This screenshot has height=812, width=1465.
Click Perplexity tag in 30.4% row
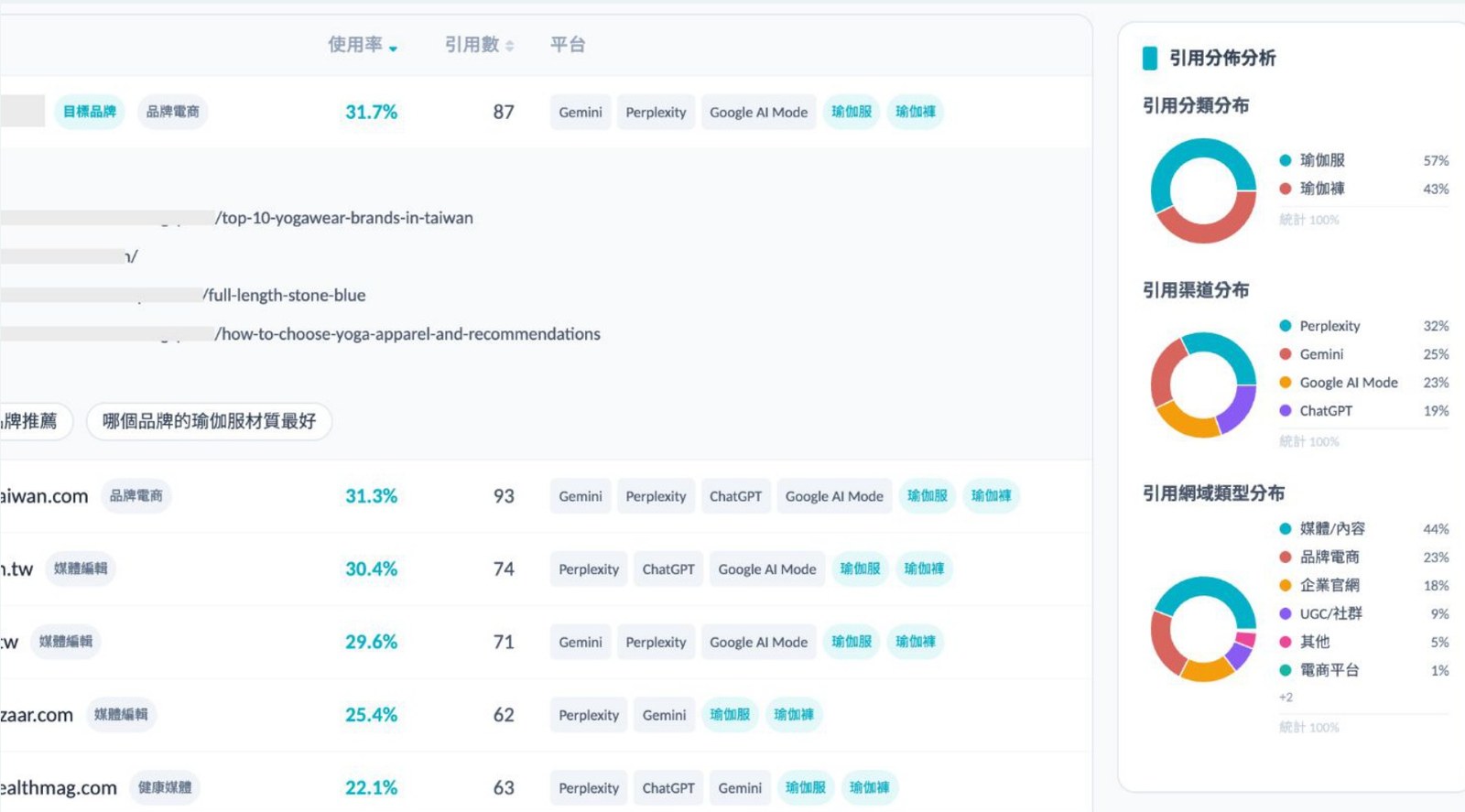click(589, 569)
